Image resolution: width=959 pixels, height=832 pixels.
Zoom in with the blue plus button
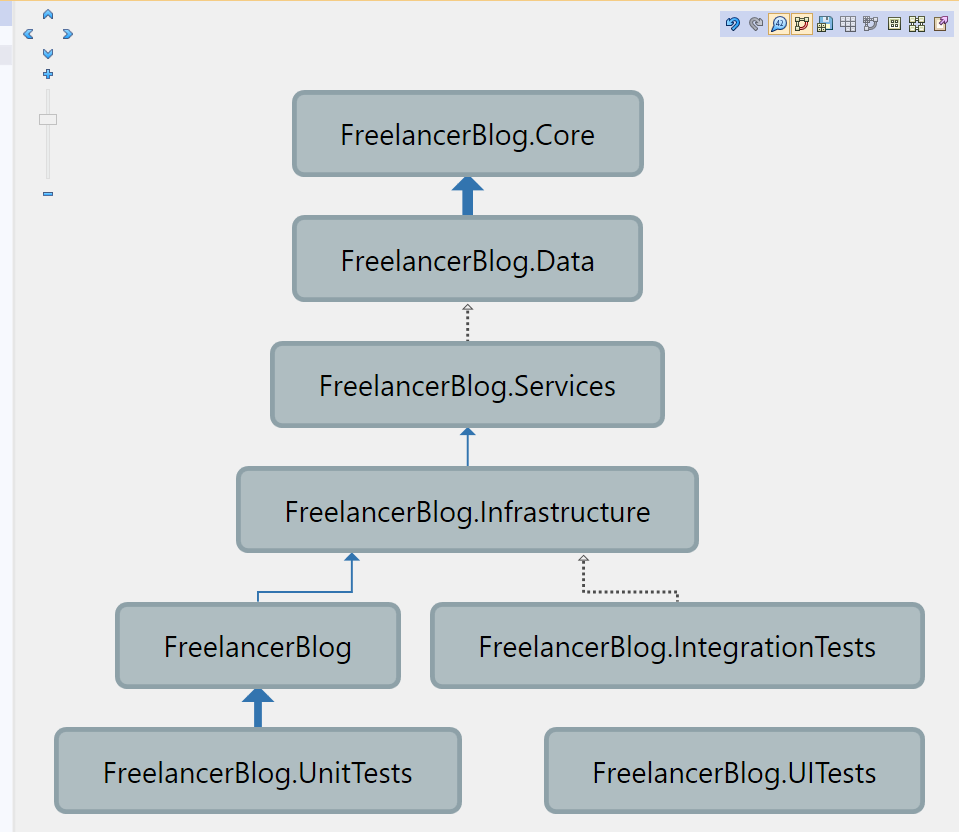click(48, 74)
